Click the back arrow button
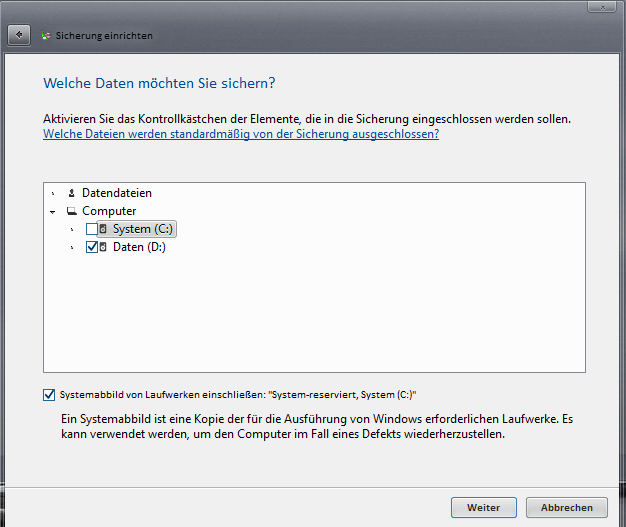 pyautogui.click(x=19, y=35)
